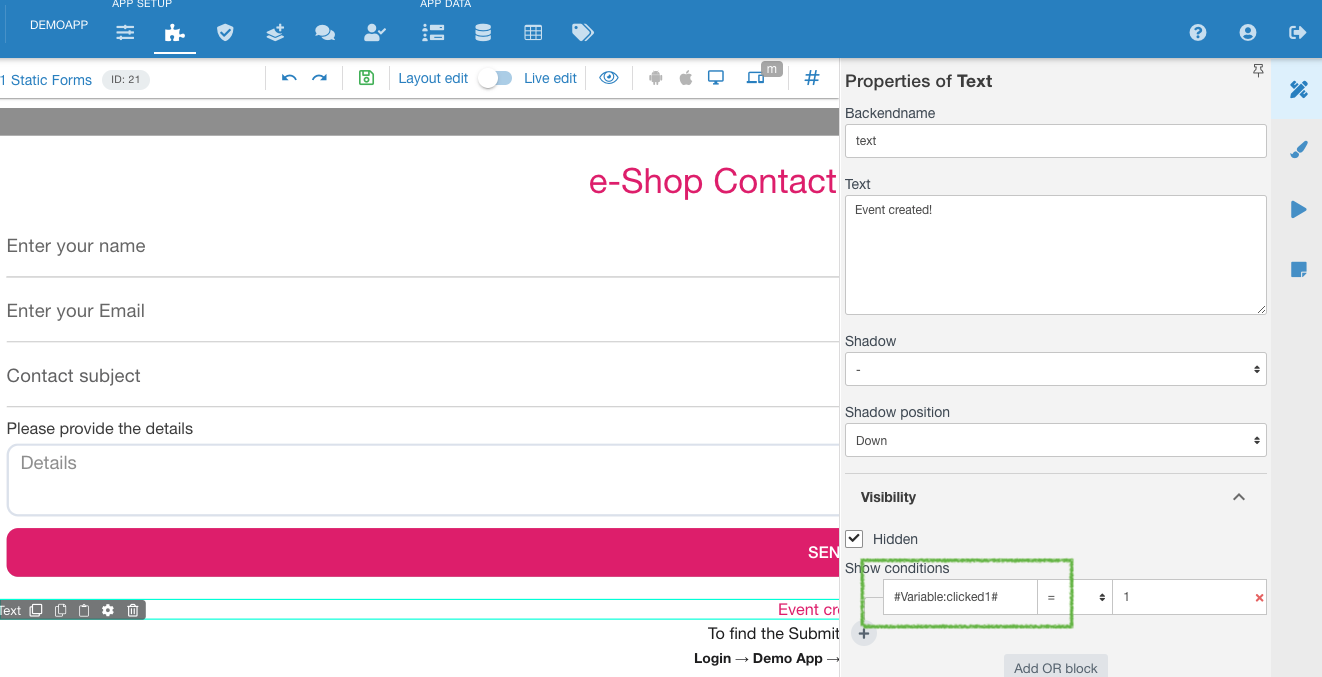The width and height of the screenshot is (1322, 677).
Task: Click the Add OR block button
Action: click(1056, 667)
